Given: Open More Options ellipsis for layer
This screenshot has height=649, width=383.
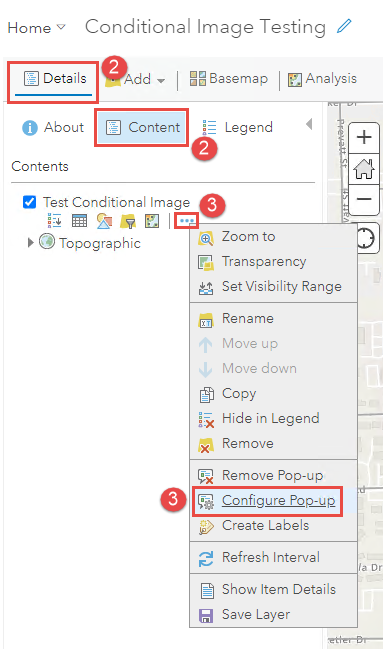Looking at the screenshot, I should pyautogui.click(x=187, y=221).
